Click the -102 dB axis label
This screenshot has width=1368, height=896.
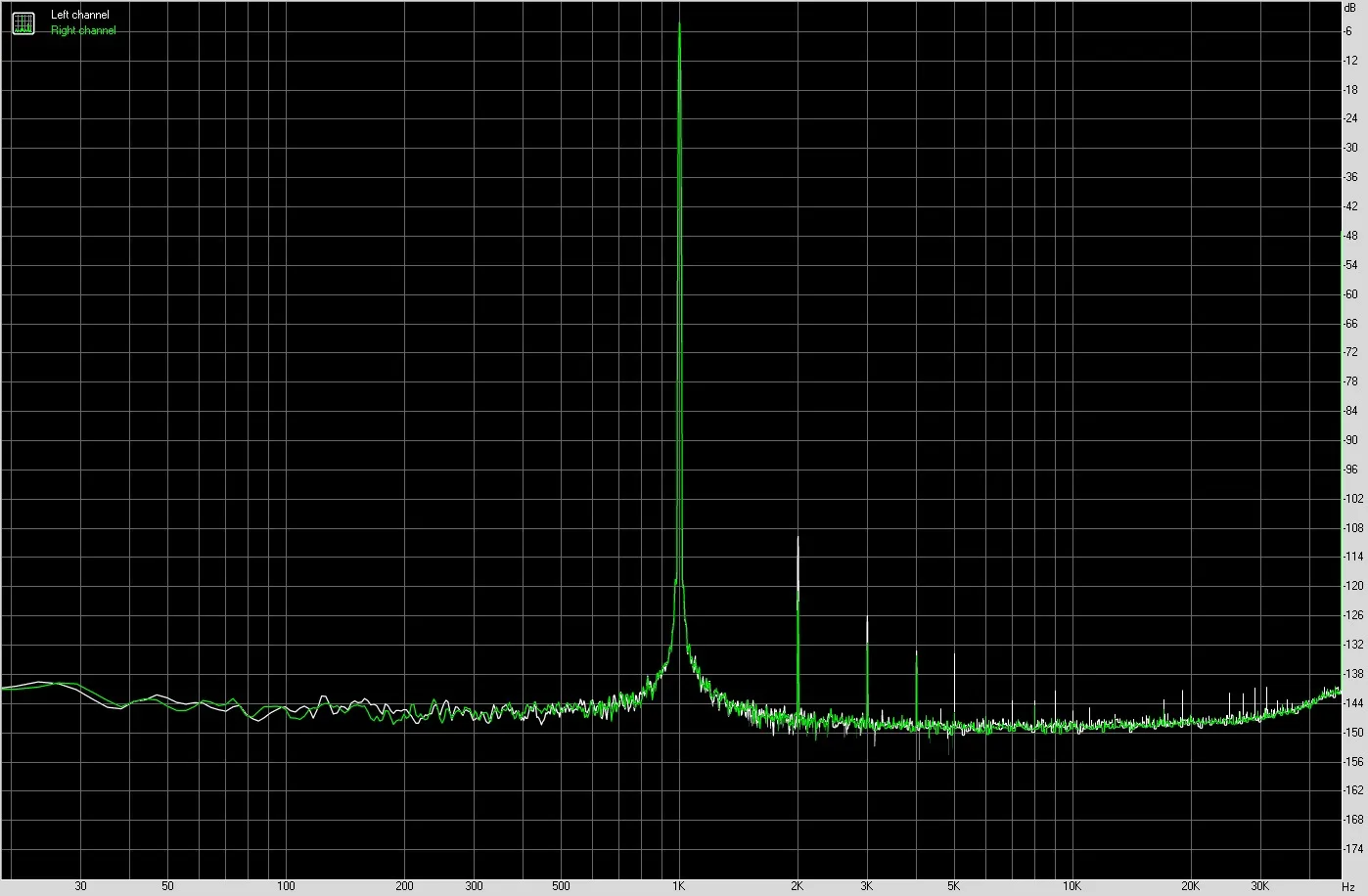pos(1353,499)
